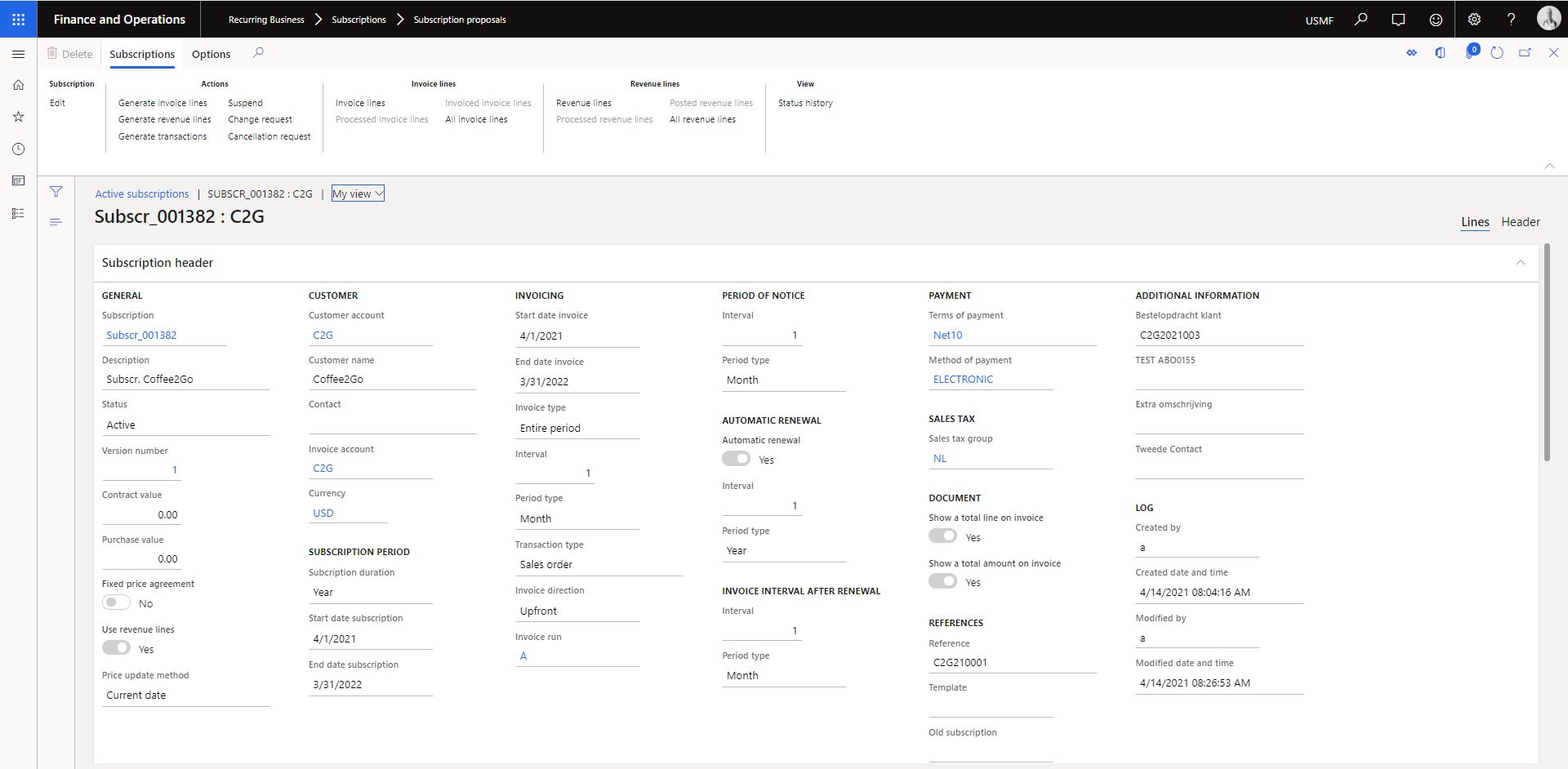Open the Messages chat icon
Image resolution: width=1568 pixels, height=769 pixels.
tap(1398, 20)
